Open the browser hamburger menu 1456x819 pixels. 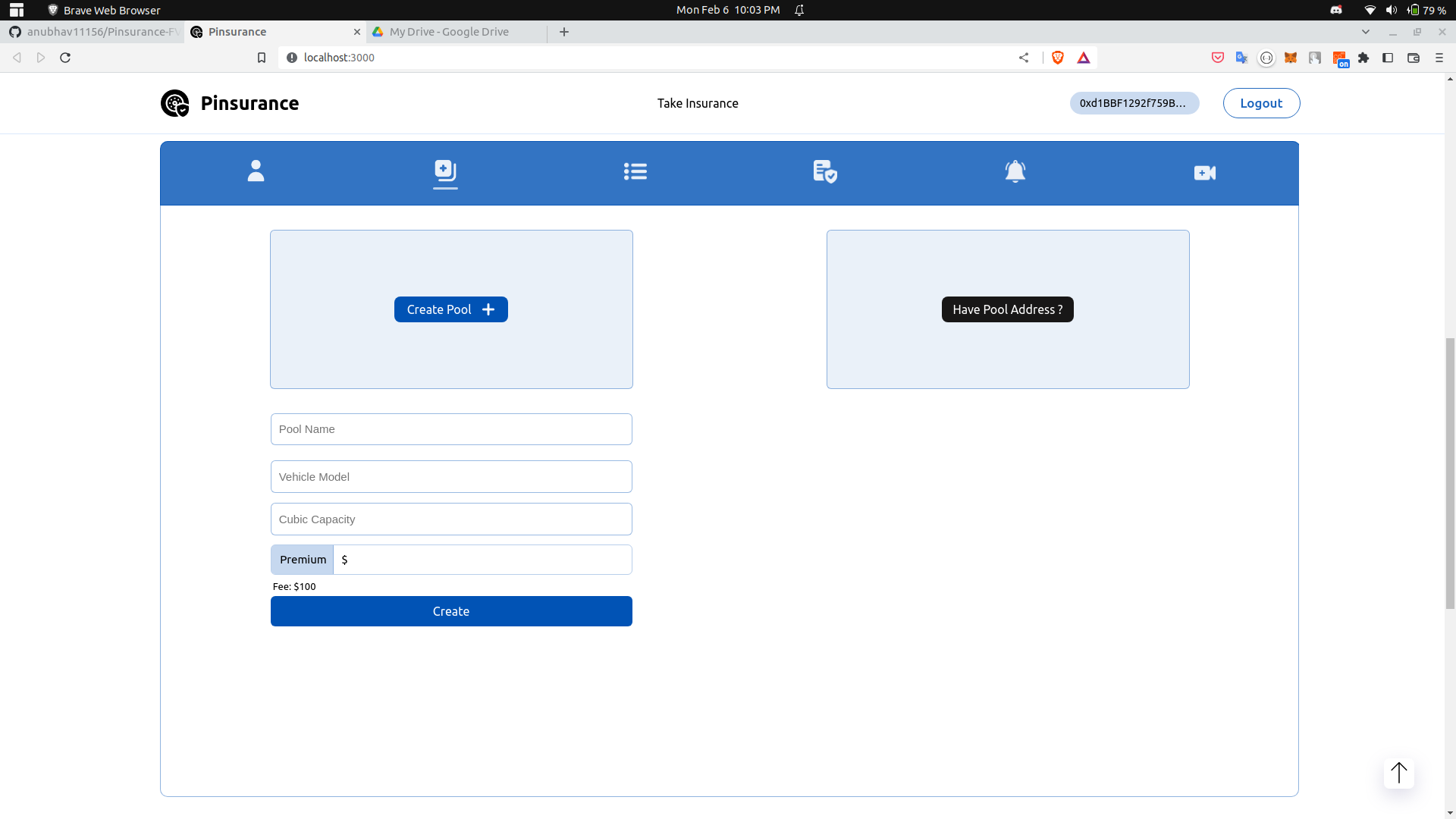pos(1439,58)
